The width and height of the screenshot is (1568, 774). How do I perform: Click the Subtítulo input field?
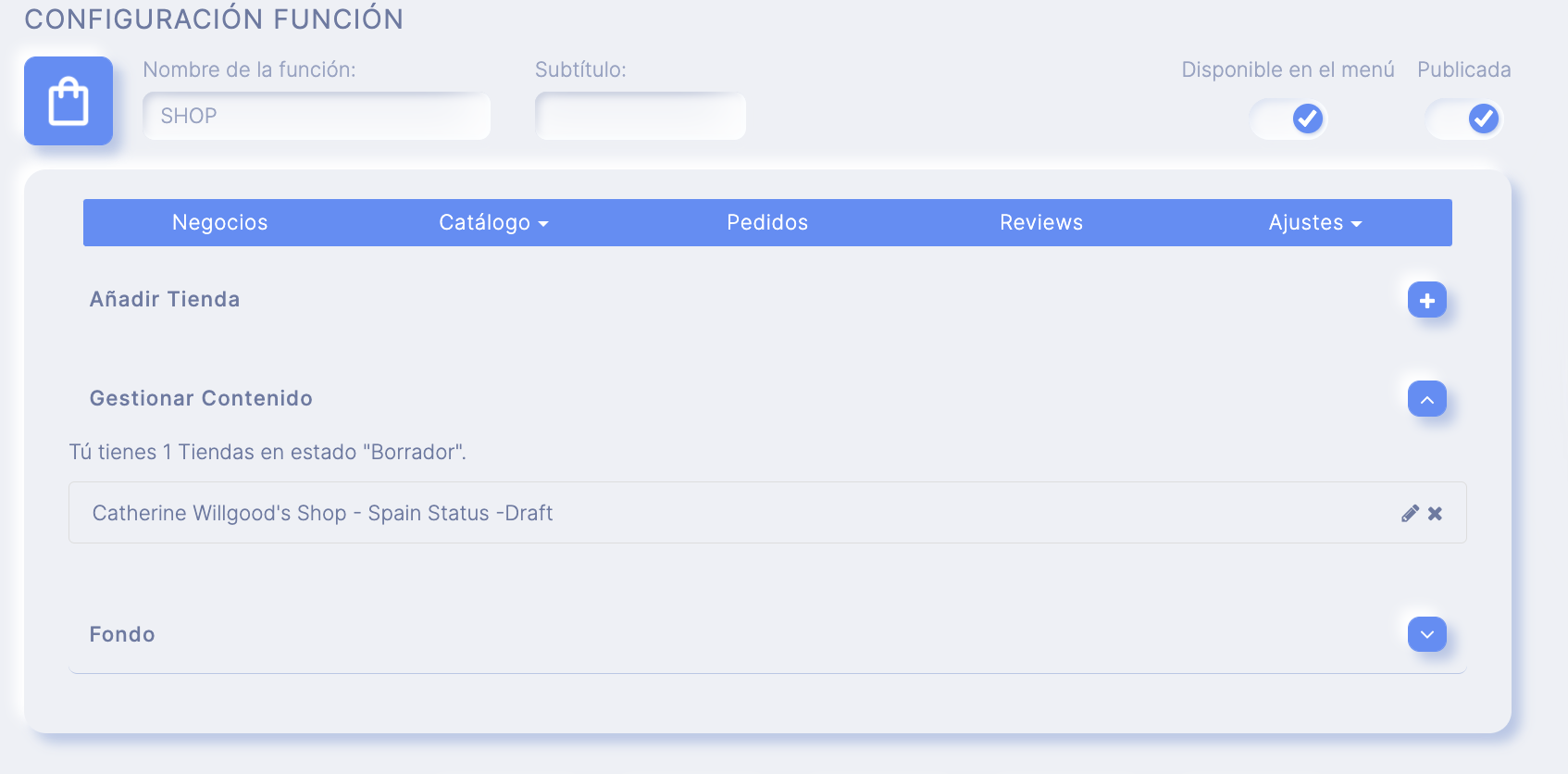641,116
